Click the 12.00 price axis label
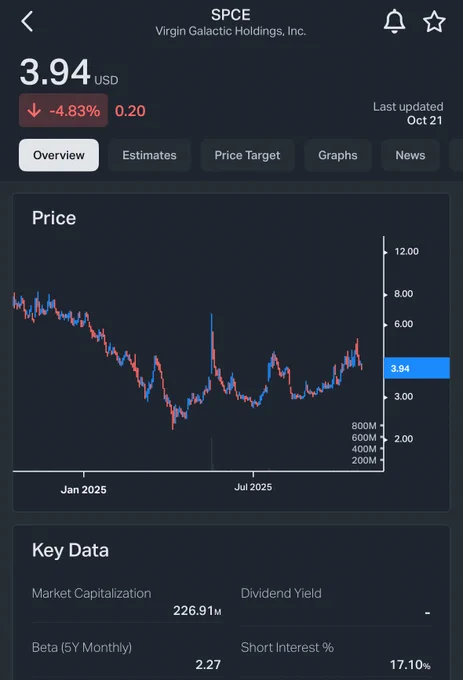 [x=406, y=252]
